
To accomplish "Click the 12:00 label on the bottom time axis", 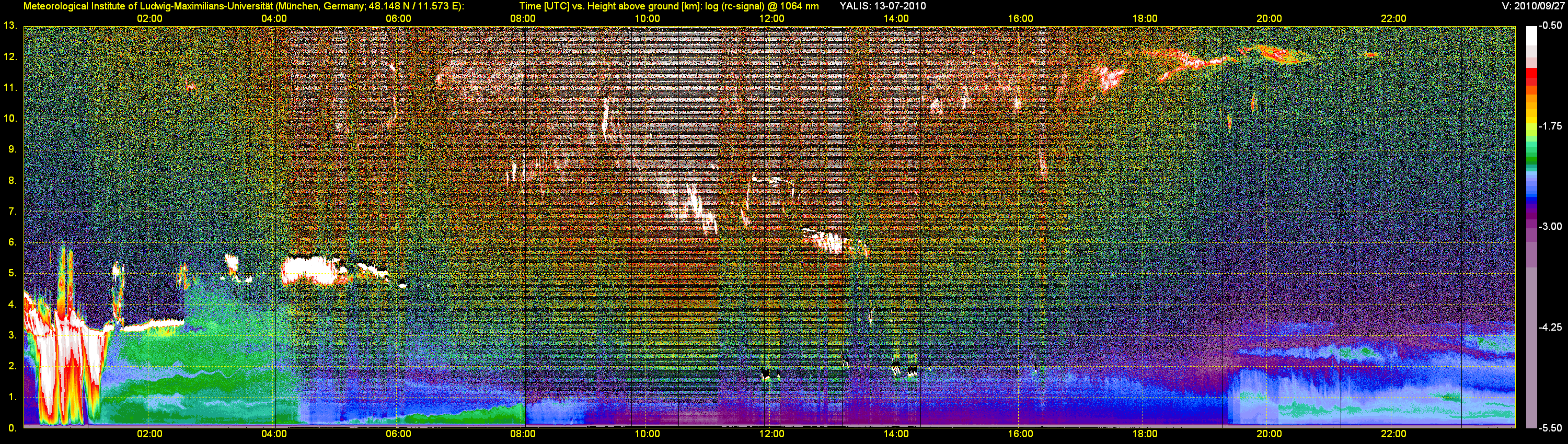I will [772, 434].
